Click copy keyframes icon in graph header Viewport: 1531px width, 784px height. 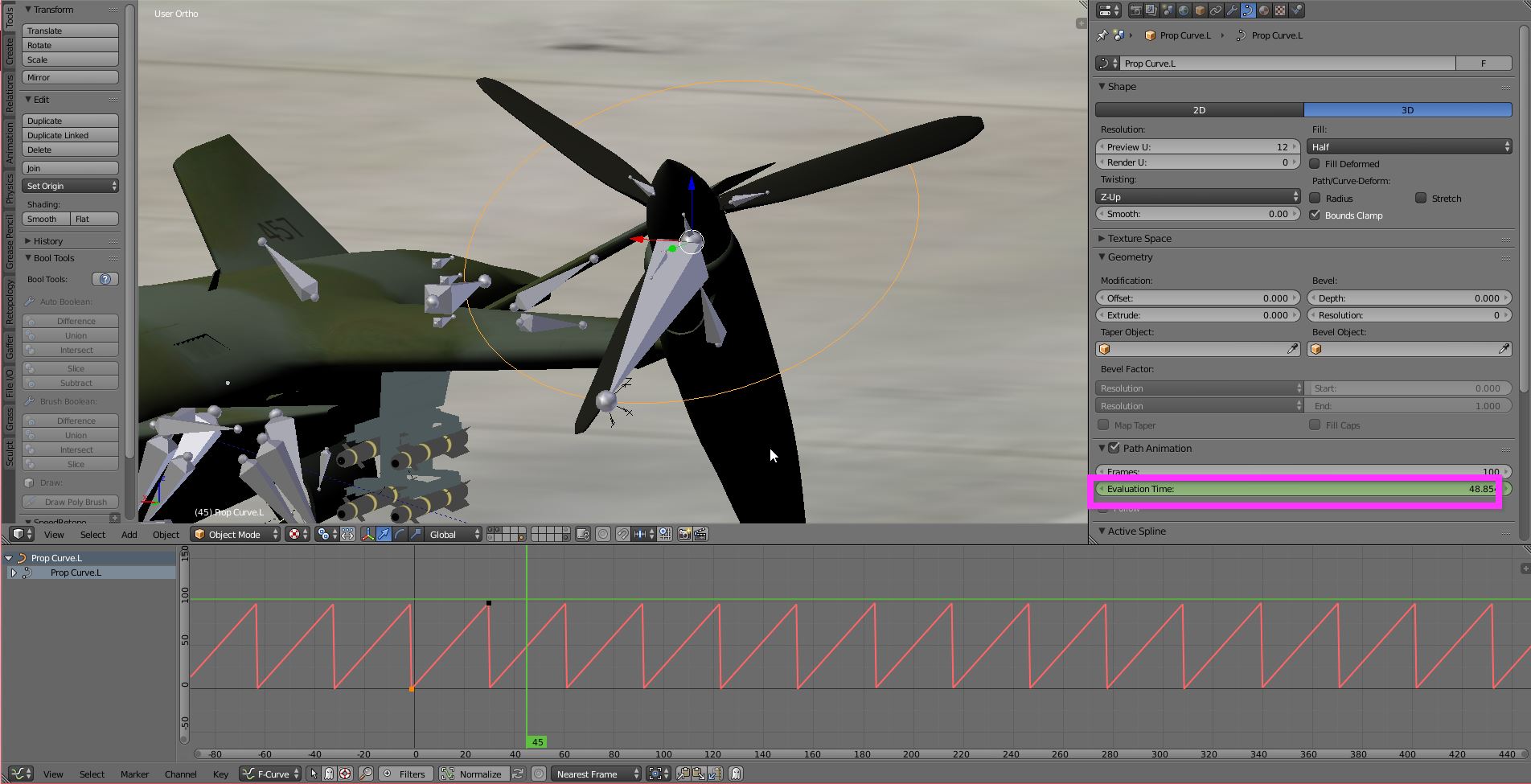(x=683, y=774)
